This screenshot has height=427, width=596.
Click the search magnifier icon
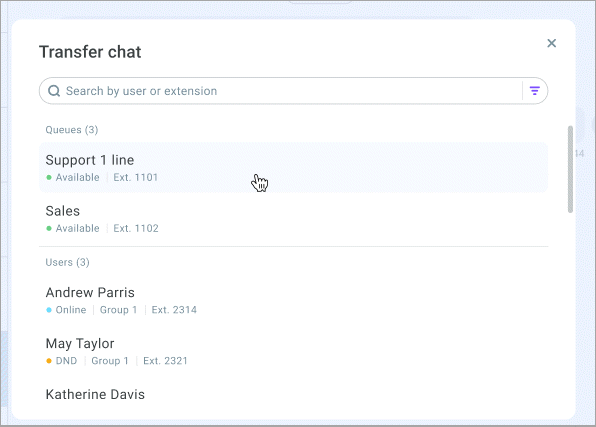pyautogui.click(x=54, y=91)
